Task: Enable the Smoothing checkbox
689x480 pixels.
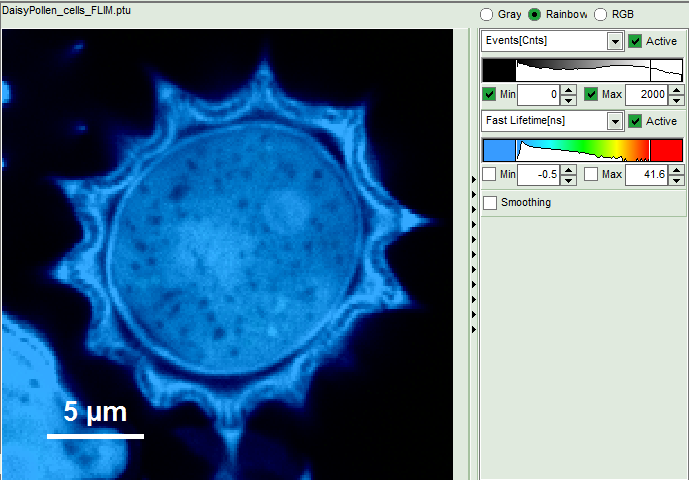Action: pos(490,203)
